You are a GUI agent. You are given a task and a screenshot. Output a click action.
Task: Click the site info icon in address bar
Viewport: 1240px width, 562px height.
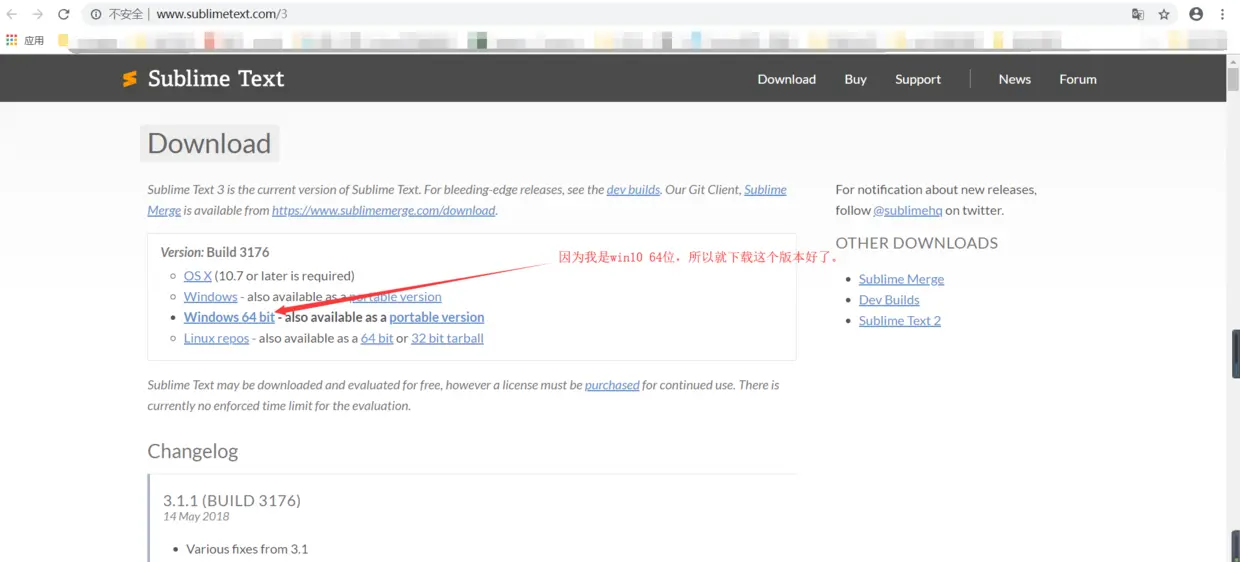96,14
